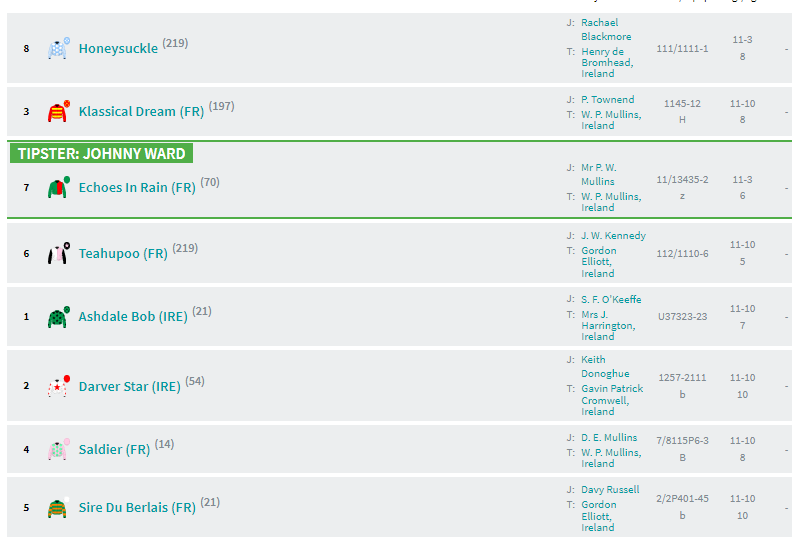
Task: Click Ashdale Bob's green spotted silks icon
Action: pos(59,317)
